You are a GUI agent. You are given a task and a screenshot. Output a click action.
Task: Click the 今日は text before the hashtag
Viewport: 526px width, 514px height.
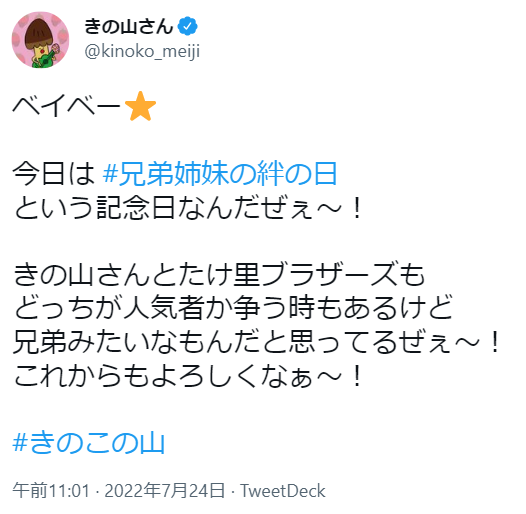coord(54,173)
